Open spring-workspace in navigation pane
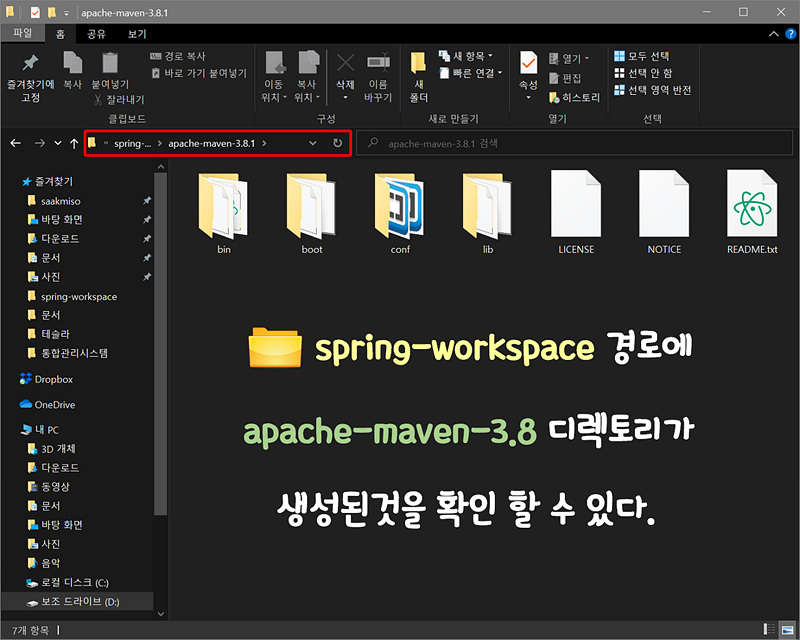The image size is (800, 640). tap(71, 297)
